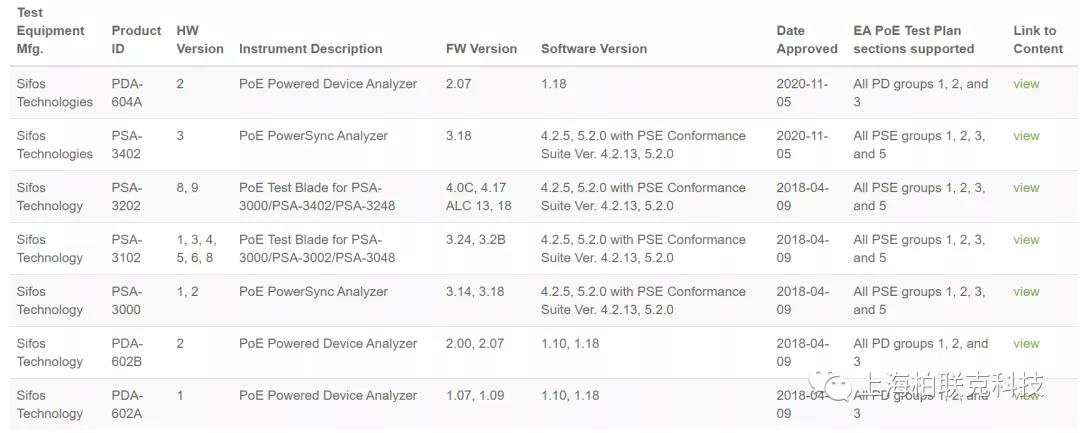
Task: Click the 2020-11-05 date in first row
Action: pyautogui.click(x=802, y=93)
